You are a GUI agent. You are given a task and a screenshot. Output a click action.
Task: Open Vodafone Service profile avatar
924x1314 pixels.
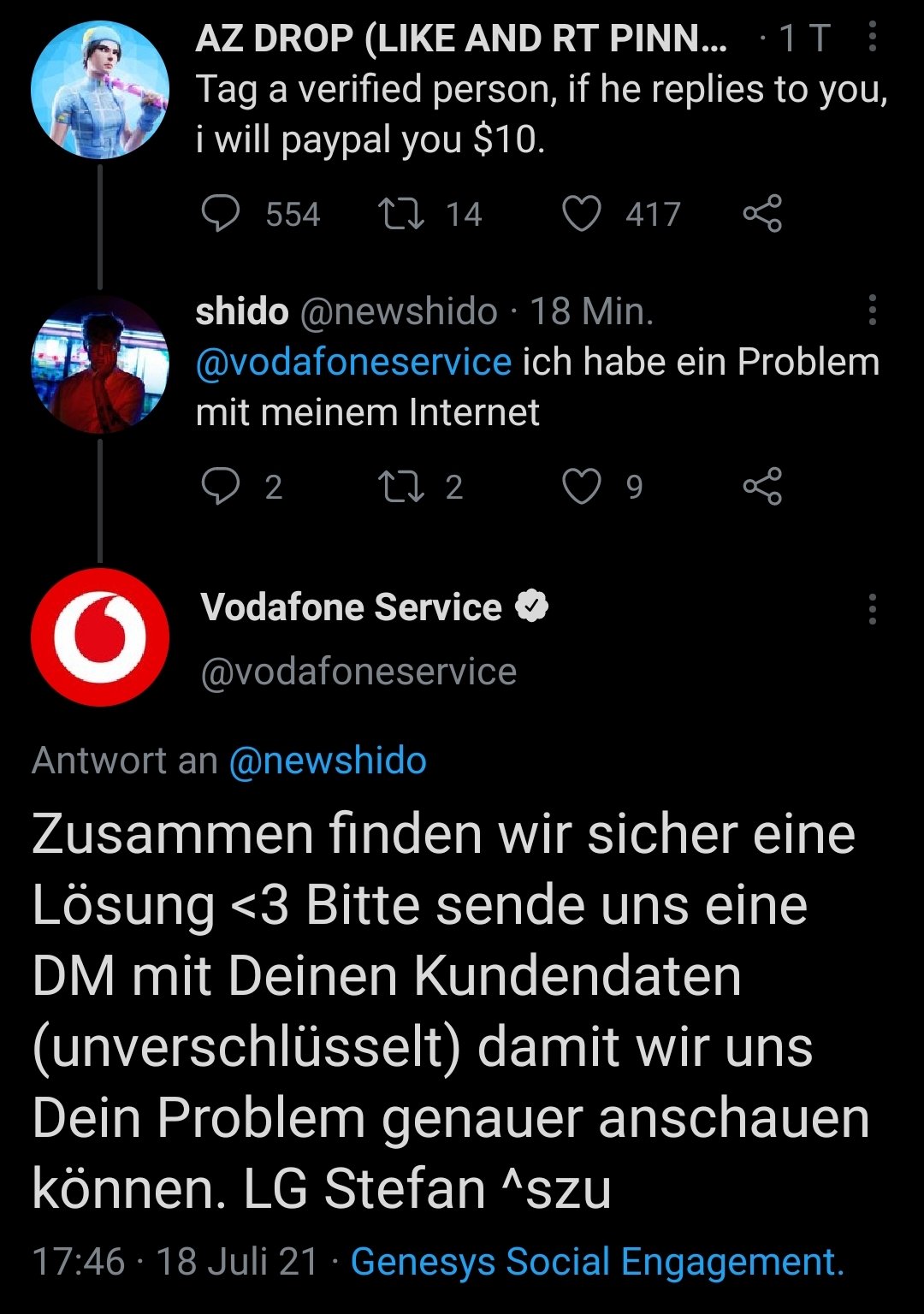(x=100, y=637)
